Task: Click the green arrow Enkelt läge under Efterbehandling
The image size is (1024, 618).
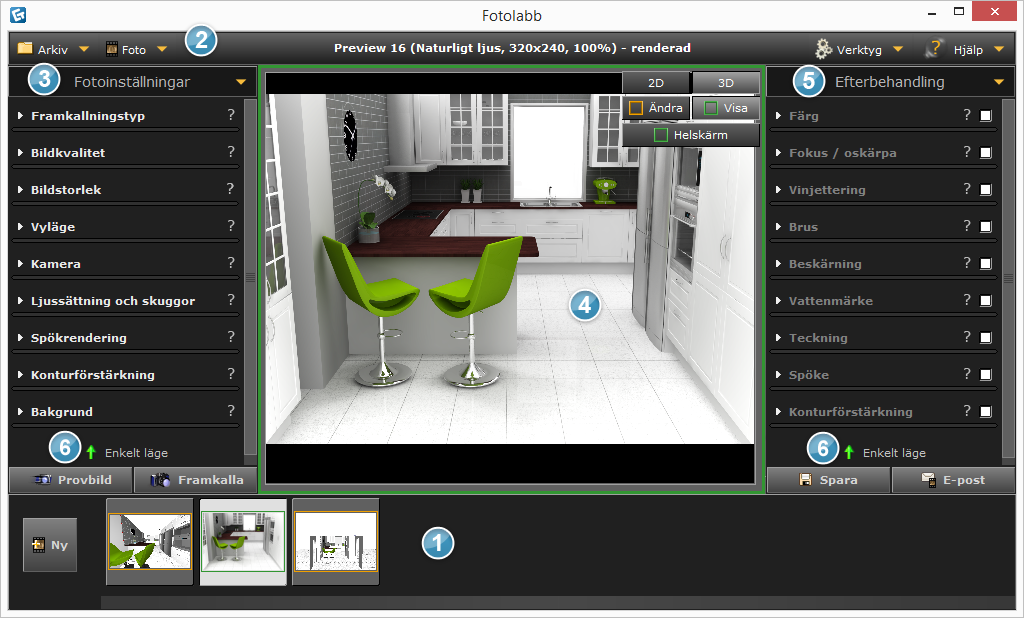Action: 849,452
